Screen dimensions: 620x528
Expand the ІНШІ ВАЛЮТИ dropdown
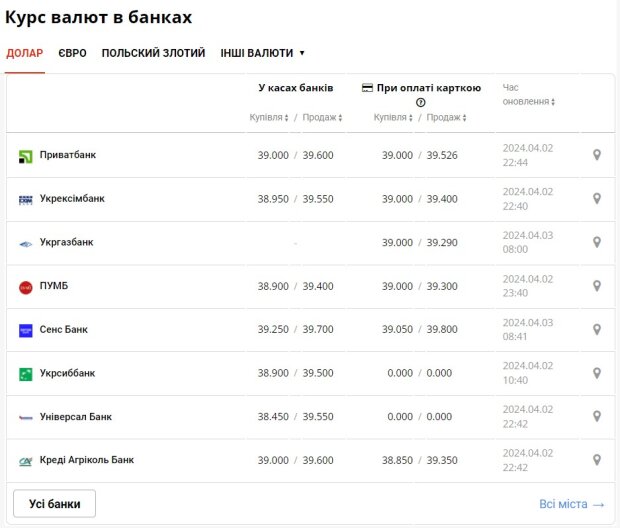[262, 53]
